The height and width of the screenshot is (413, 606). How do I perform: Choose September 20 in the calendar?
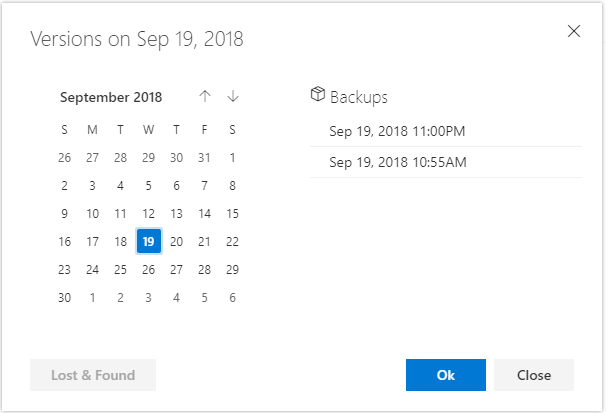click(176, 241)
